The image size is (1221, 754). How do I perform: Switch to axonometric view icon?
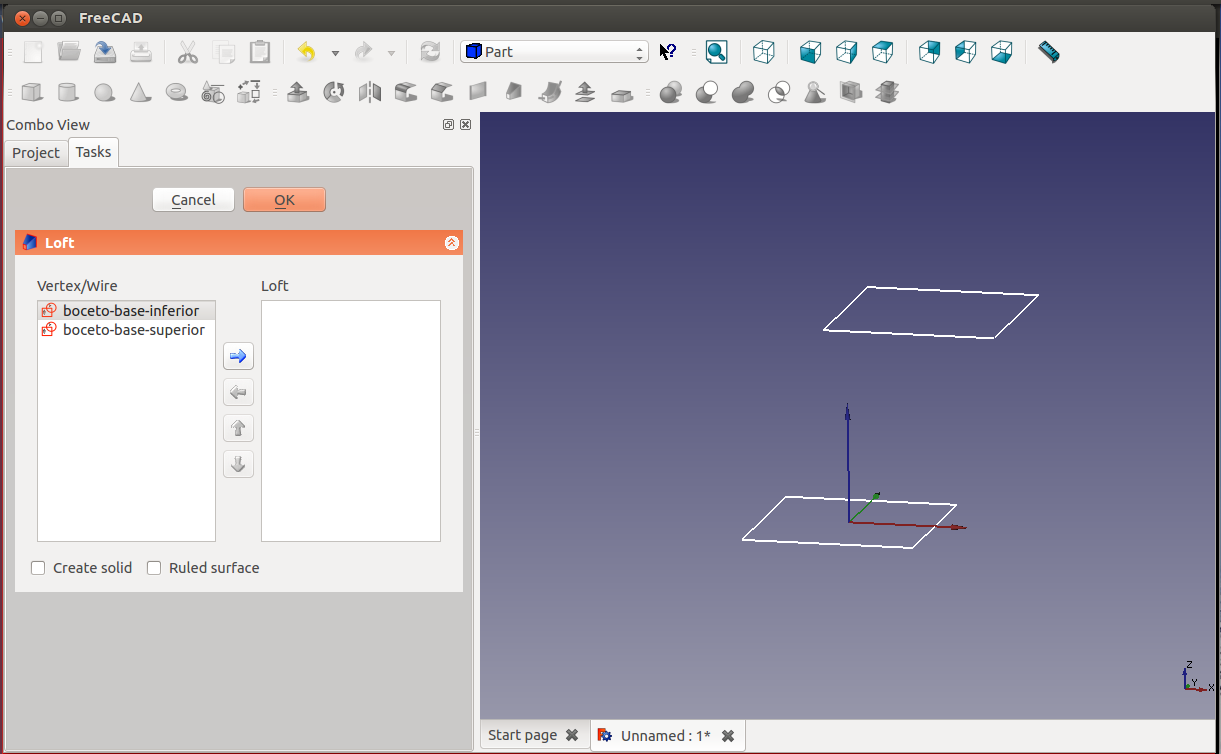click(764, 52)
